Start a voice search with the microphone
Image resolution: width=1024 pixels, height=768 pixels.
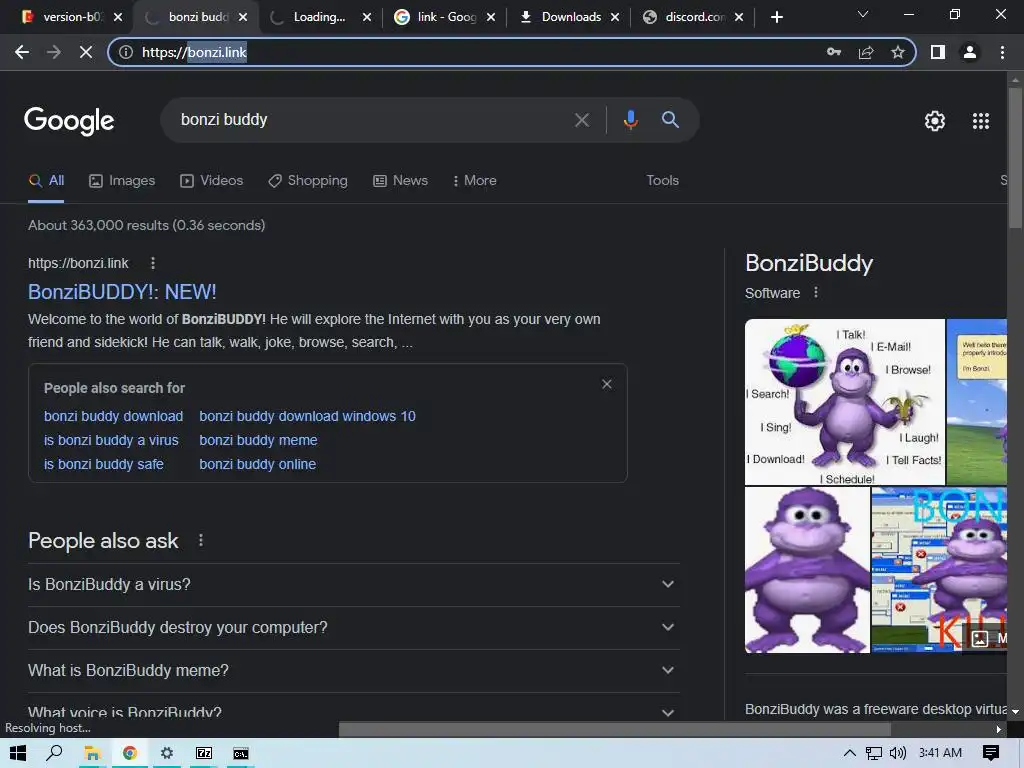pyautogui.click(x=630, y=120)
